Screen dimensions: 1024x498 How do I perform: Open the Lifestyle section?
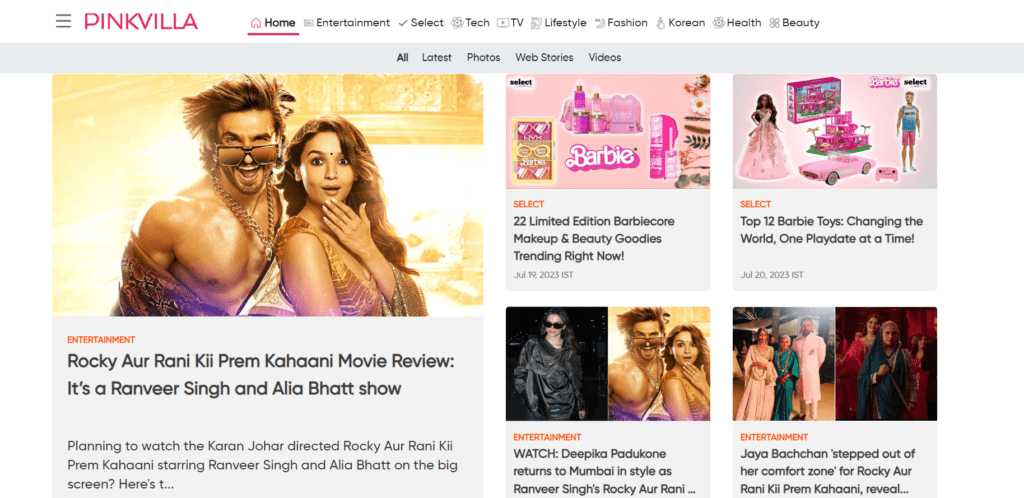pyautogui.click(x=565, y=23)
